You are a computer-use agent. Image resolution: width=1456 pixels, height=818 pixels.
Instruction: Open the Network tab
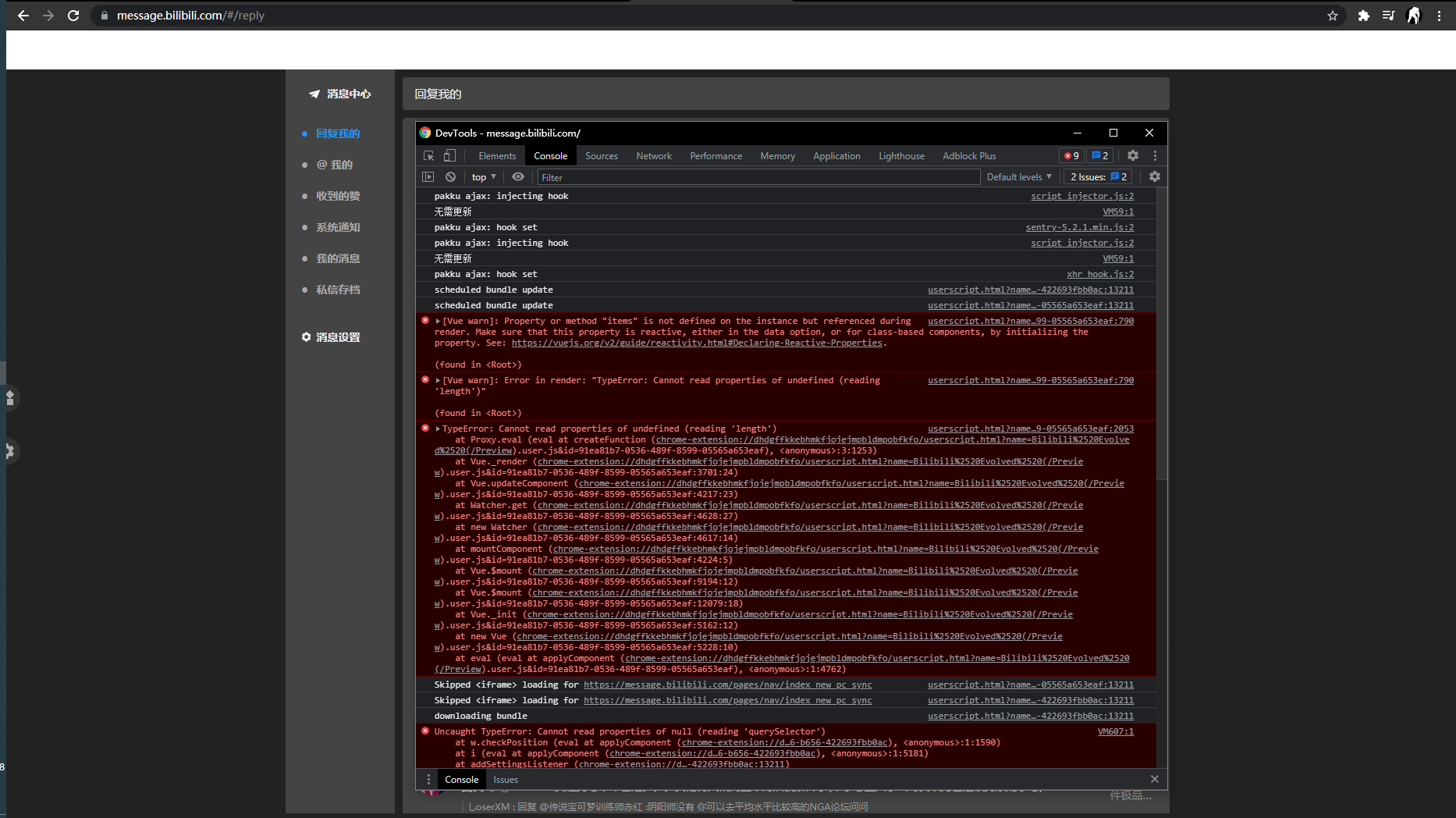pyautogui.click(x=654, y=156)
